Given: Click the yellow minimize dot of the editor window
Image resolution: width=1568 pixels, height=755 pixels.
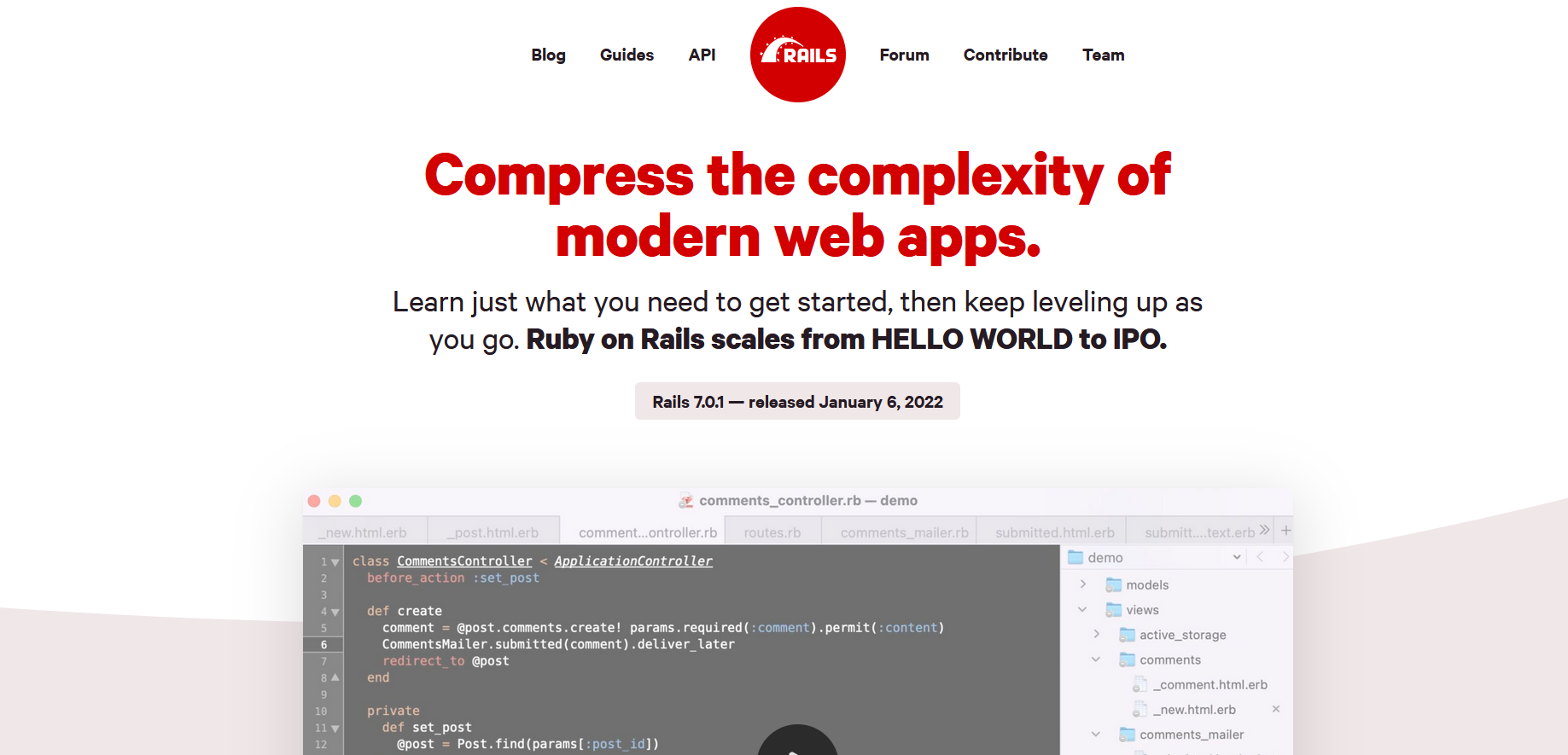Looking at the screenshot, I should pos(335,501).
